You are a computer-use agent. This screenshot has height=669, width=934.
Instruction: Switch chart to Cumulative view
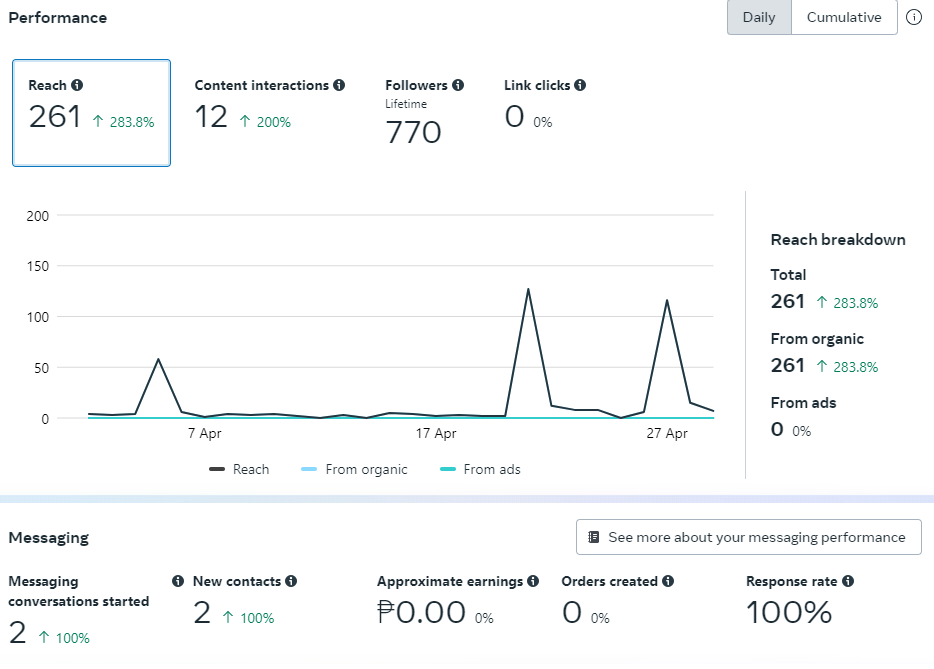(844, 18)
